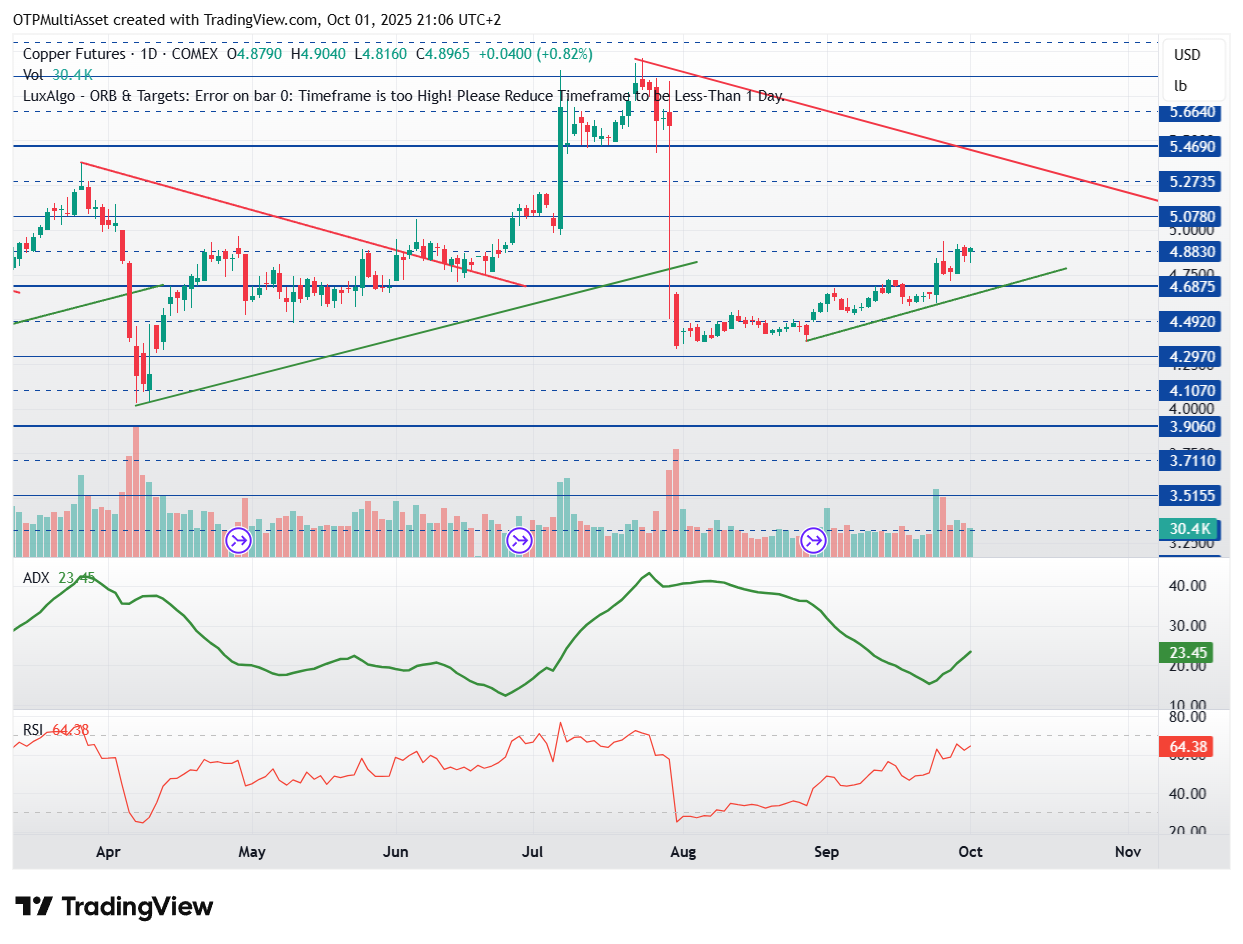Click the contract rollover icon near September

814,542
